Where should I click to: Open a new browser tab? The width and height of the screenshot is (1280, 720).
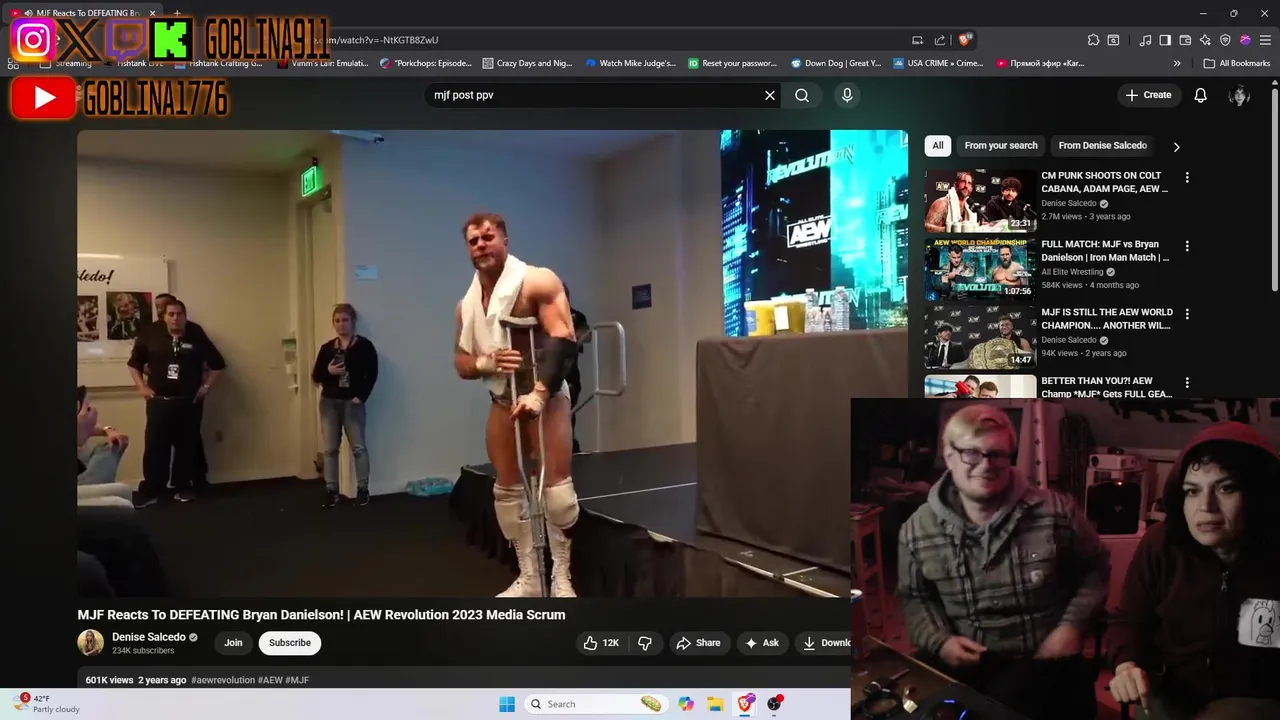click(x=177, y=13)
